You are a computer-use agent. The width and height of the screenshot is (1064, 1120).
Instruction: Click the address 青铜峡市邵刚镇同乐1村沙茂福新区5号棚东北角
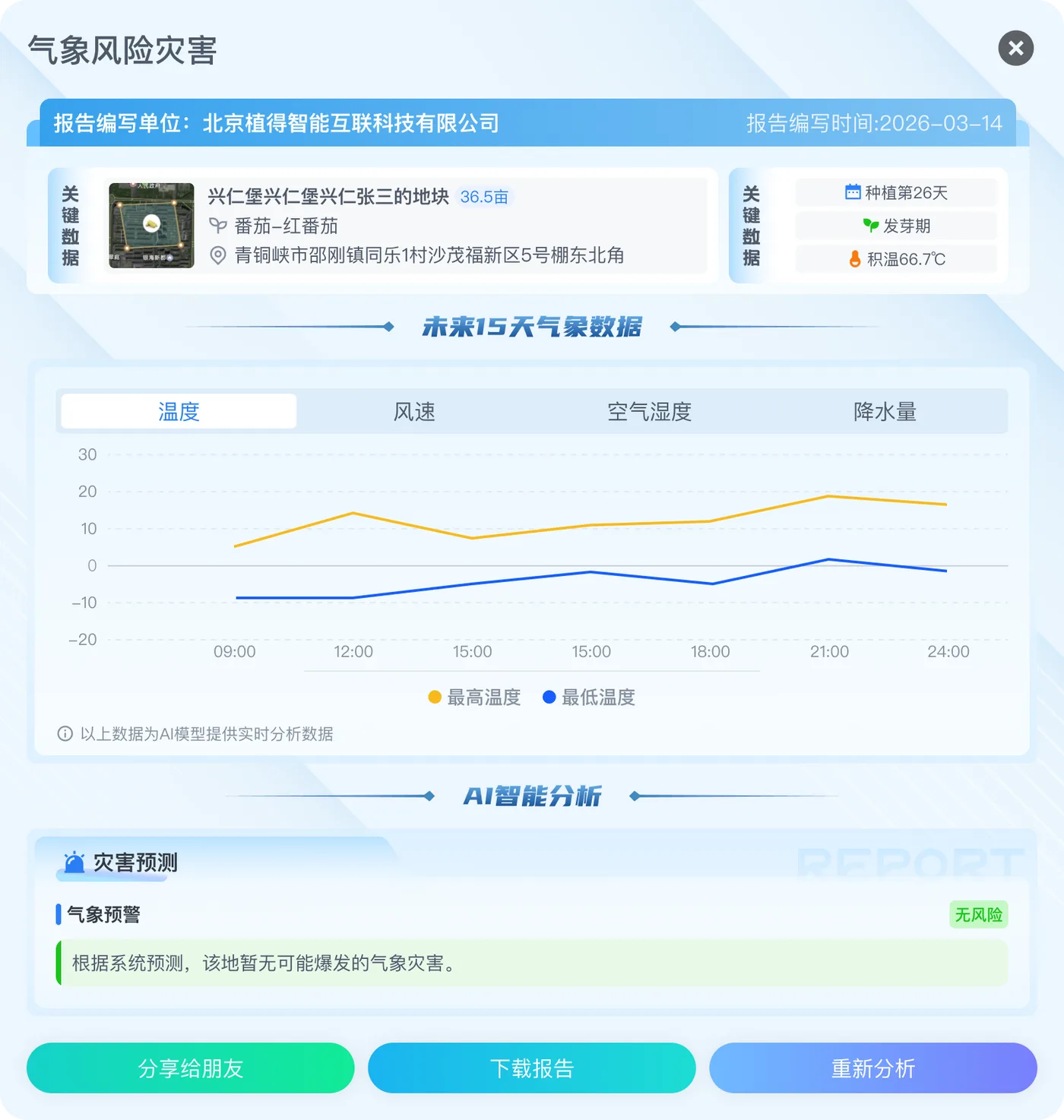point(429,255)
